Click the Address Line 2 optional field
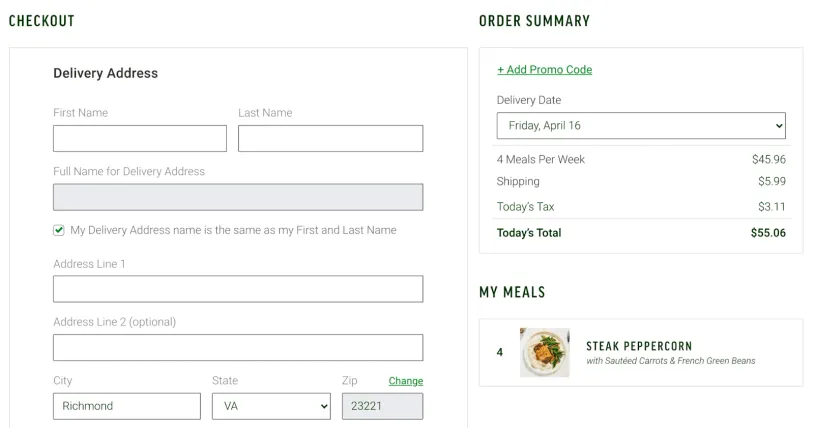 click(x=238, y=347)
